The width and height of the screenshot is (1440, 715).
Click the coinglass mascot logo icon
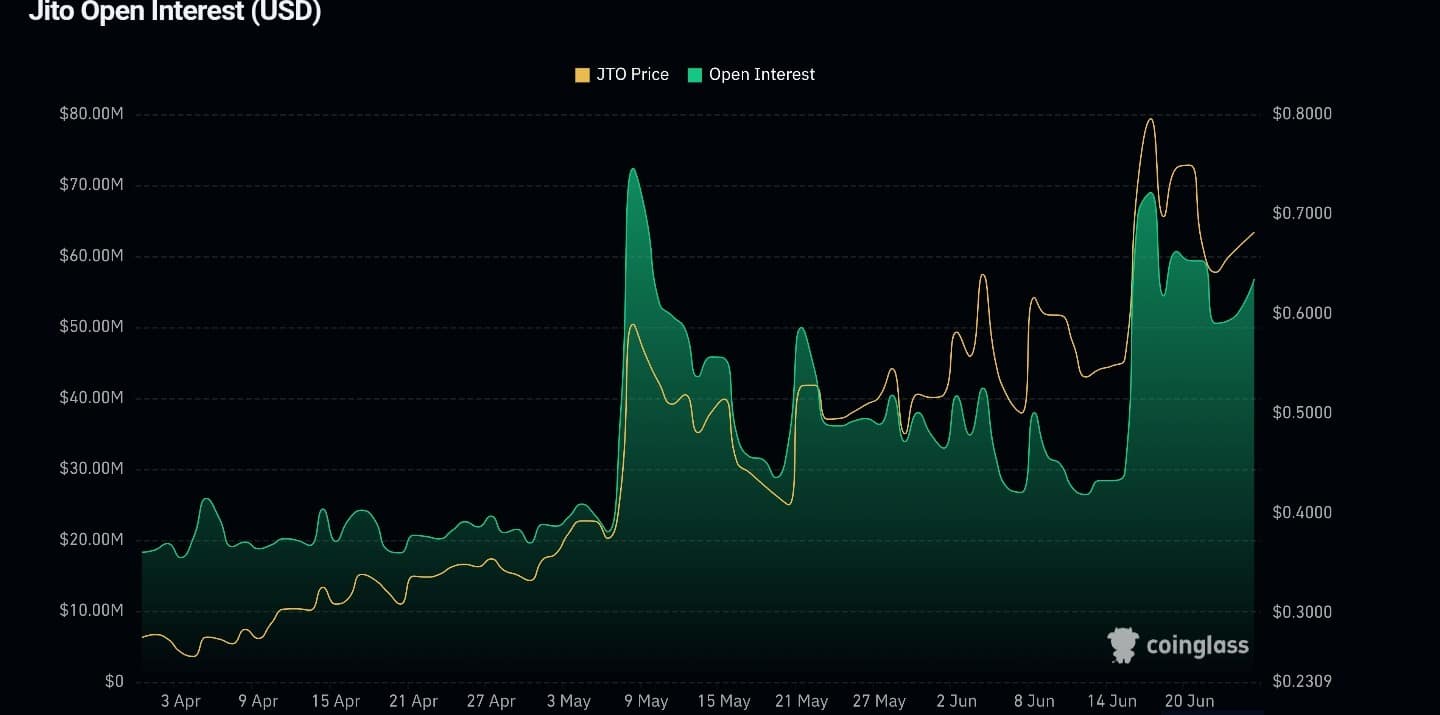click(1123, 645)
